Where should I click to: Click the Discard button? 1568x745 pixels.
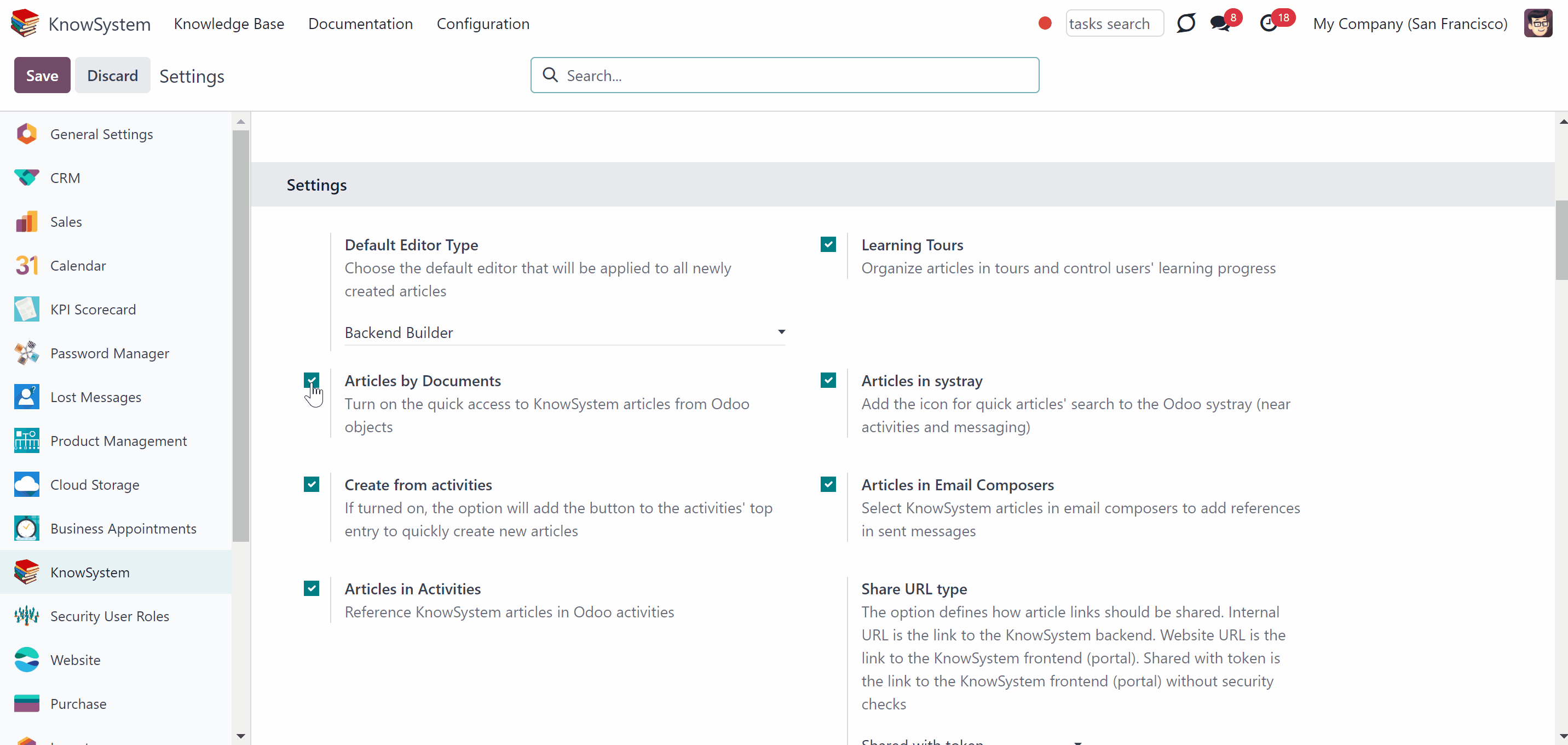[113, 75]
